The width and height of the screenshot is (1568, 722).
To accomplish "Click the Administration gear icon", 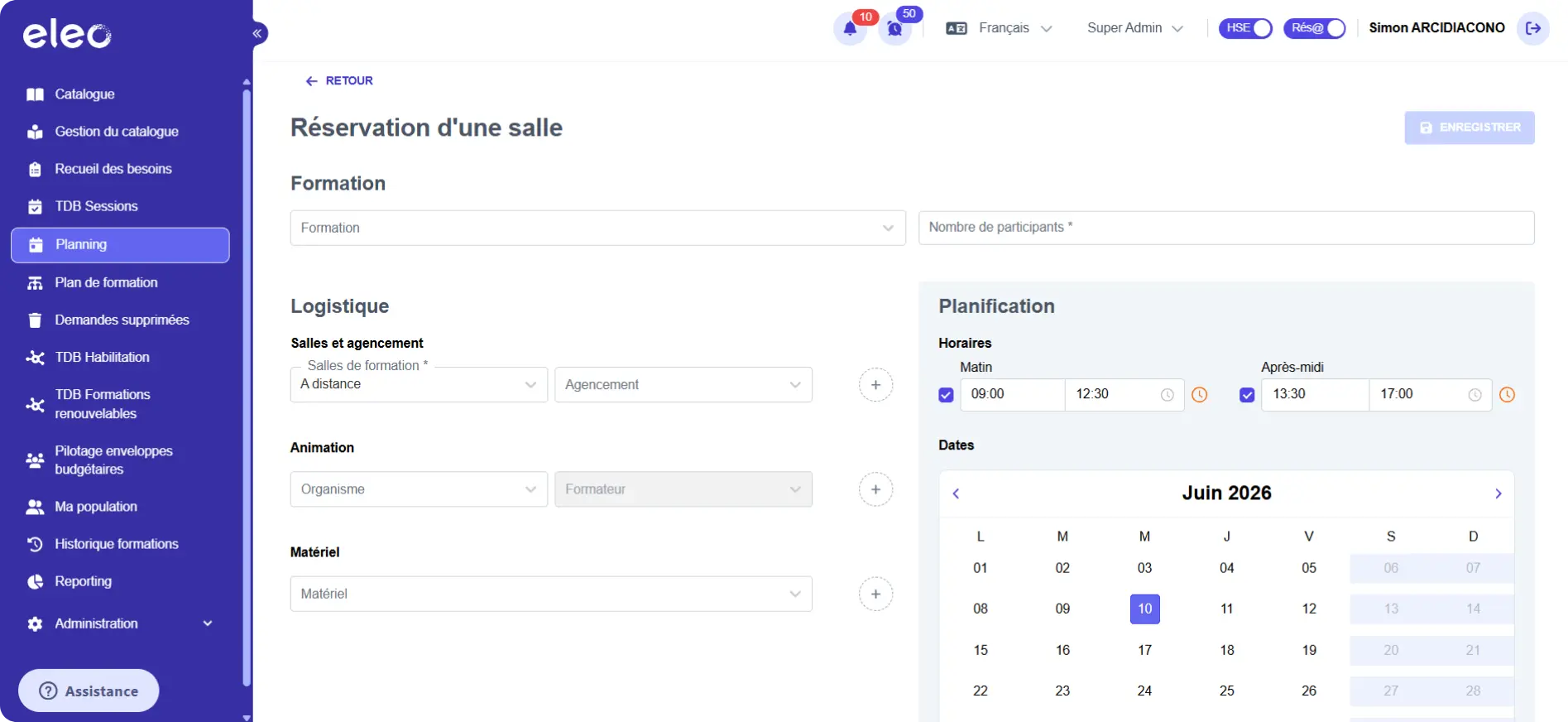I will point(35,623).
